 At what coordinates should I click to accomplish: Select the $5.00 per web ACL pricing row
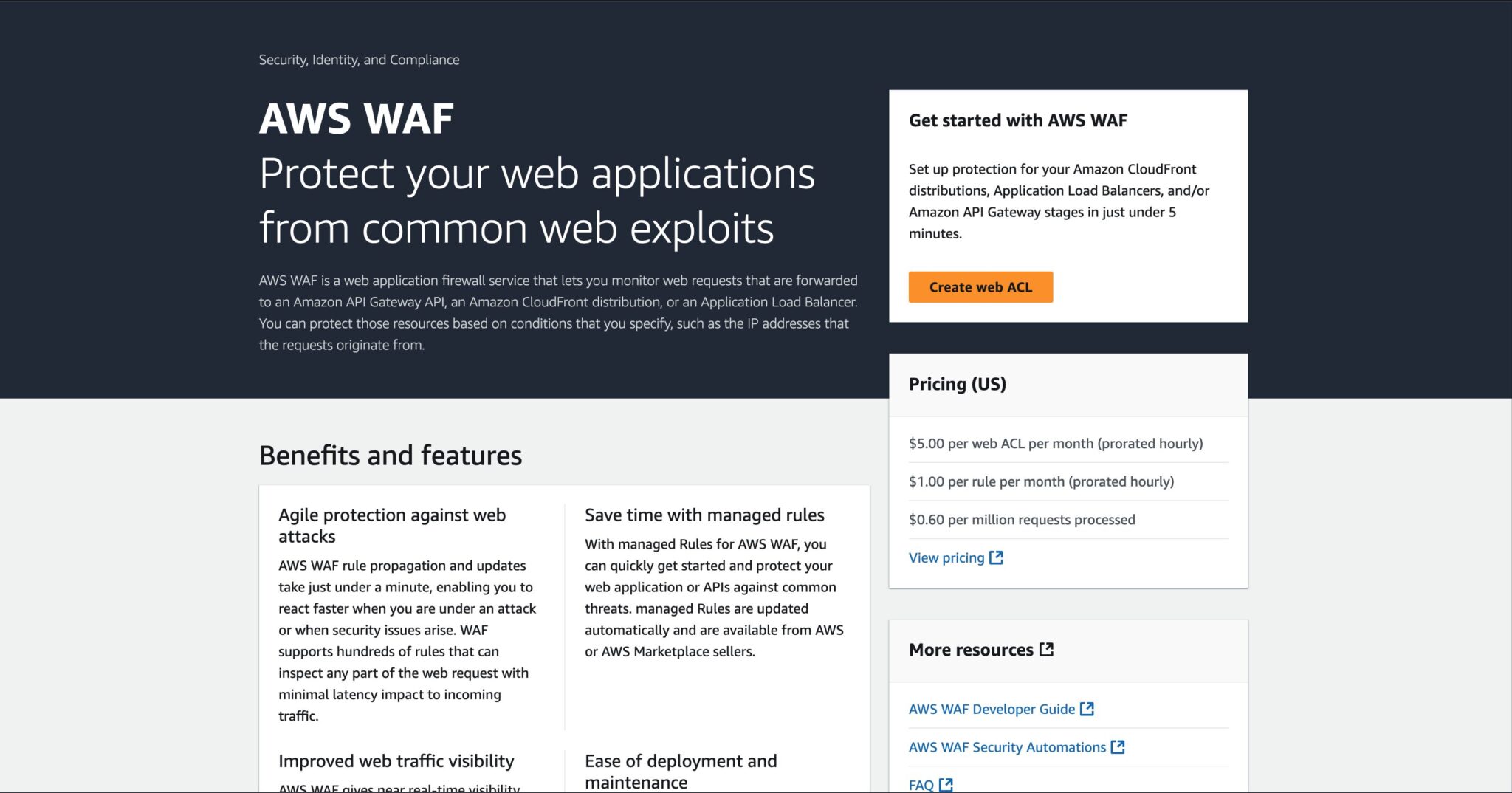tap(1056, 443)
